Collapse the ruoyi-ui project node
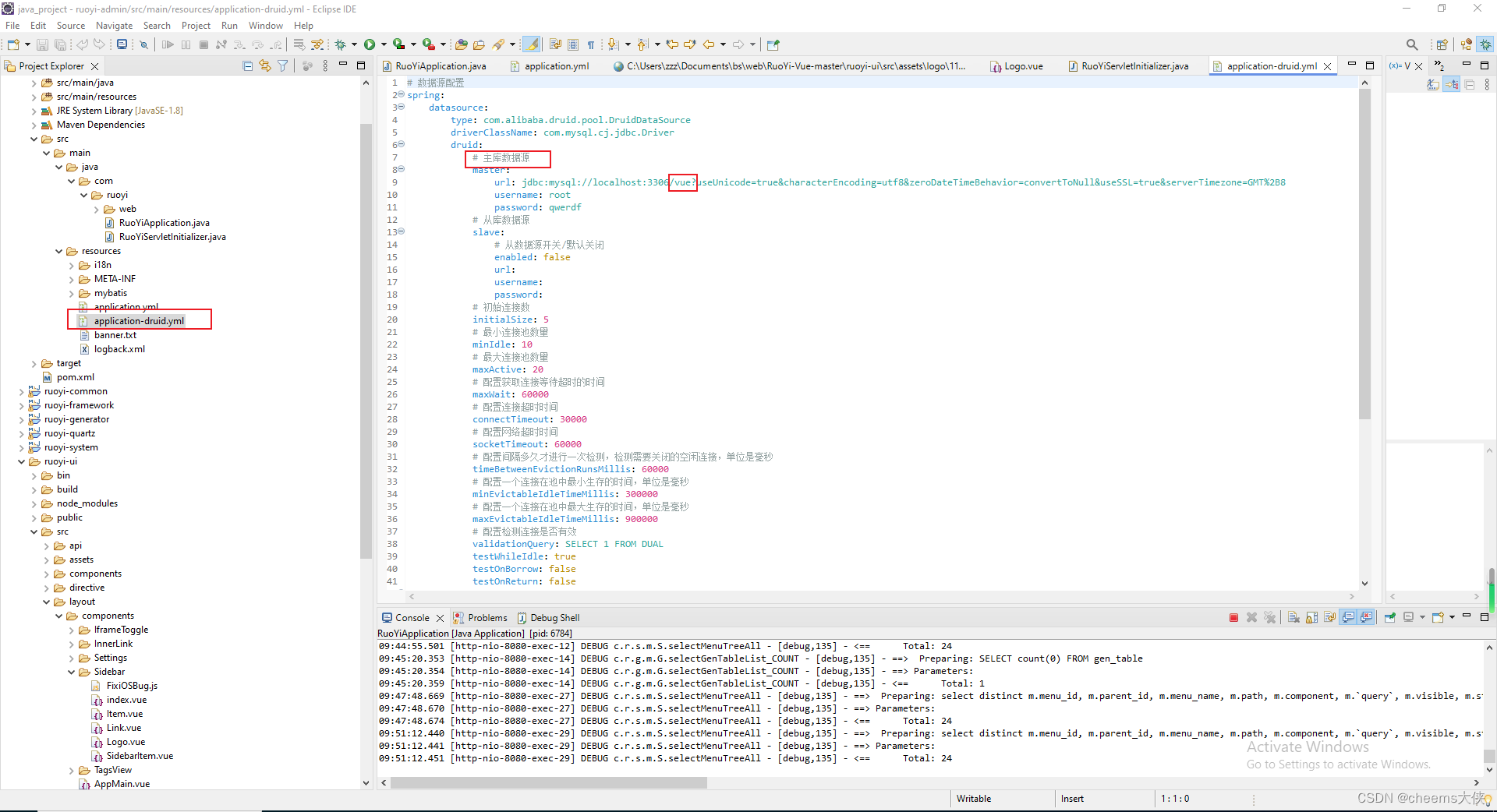Viewport: 1497px width, 812px height. tap(21, 461)
